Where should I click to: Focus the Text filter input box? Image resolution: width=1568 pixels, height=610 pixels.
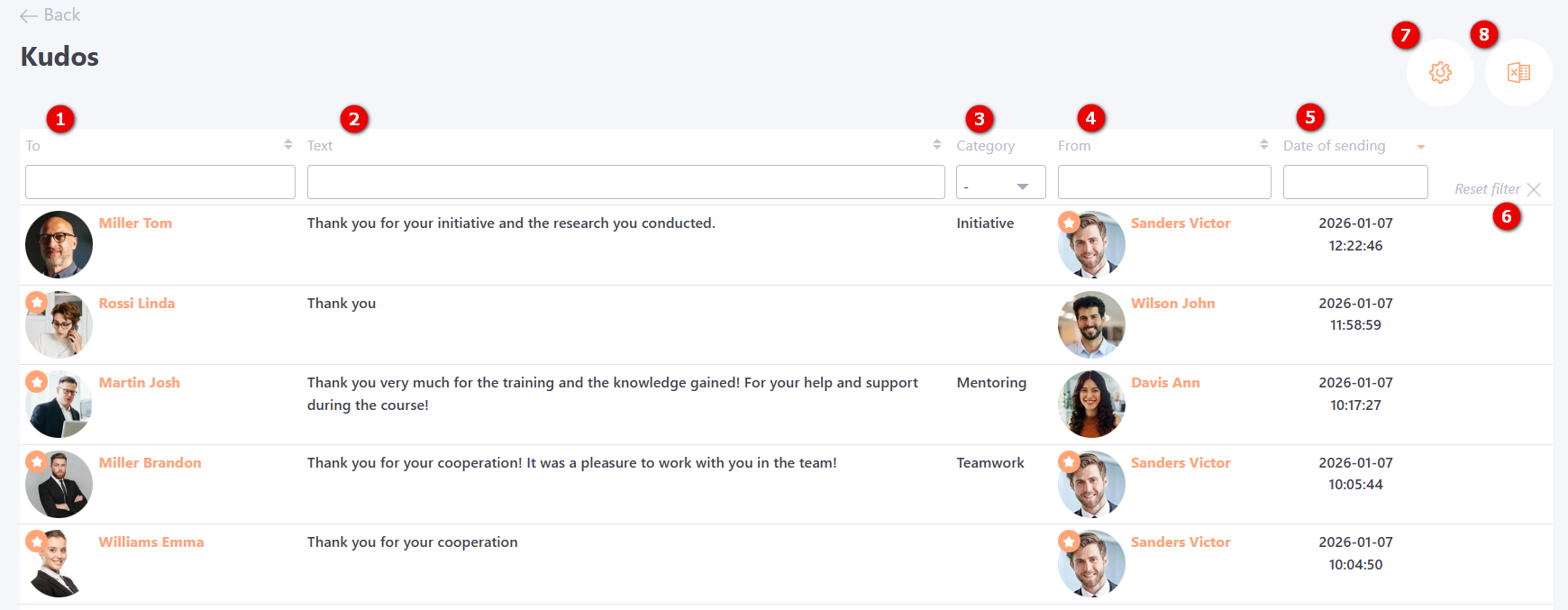[x=625, y=182]
